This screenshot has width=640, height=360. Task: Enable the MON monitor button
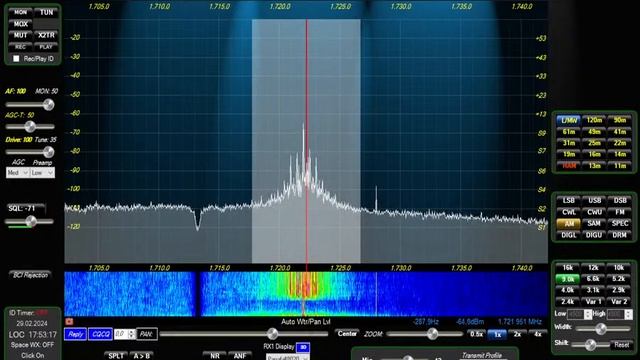[20, 12]
